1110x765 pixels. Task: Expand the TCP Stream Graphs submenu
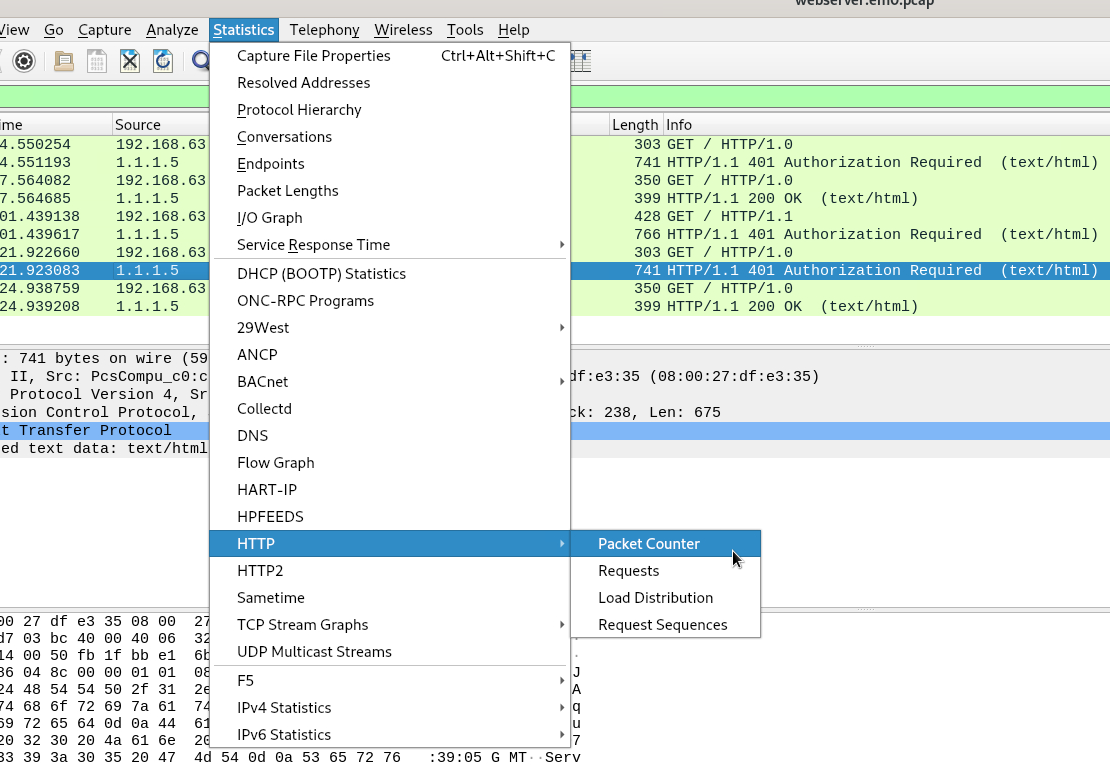point(302,625)
